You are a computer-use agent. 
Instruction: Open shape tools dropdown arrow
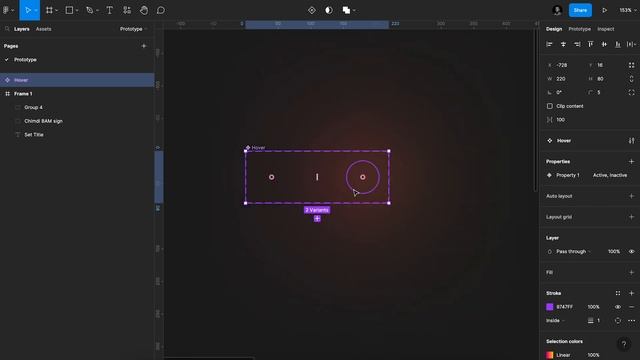[77, 11]
